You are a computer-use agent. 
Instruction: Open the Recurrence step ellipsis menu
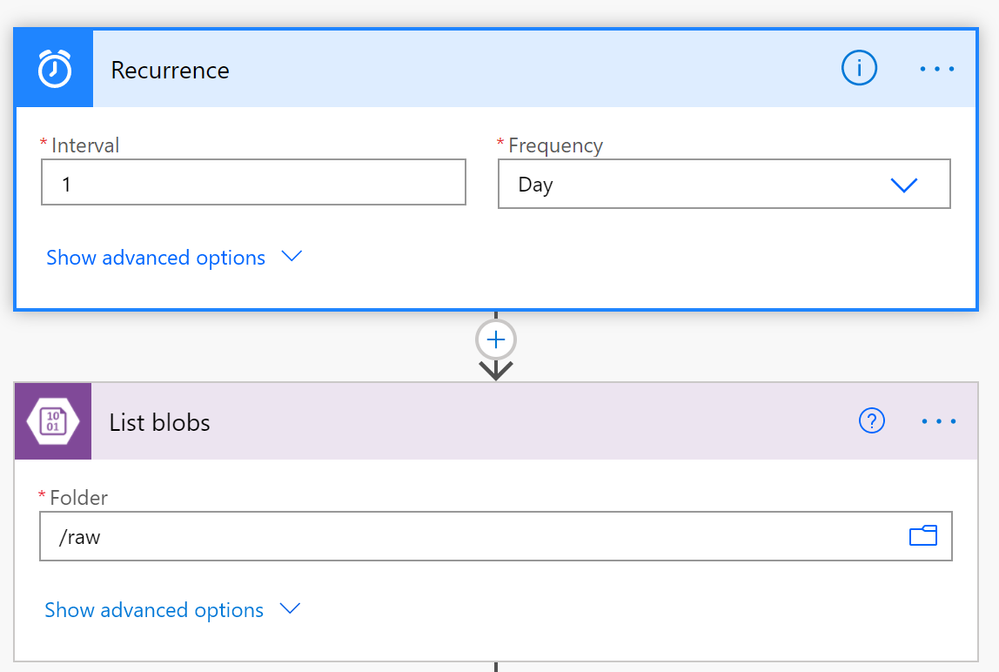tap(937, 69)
